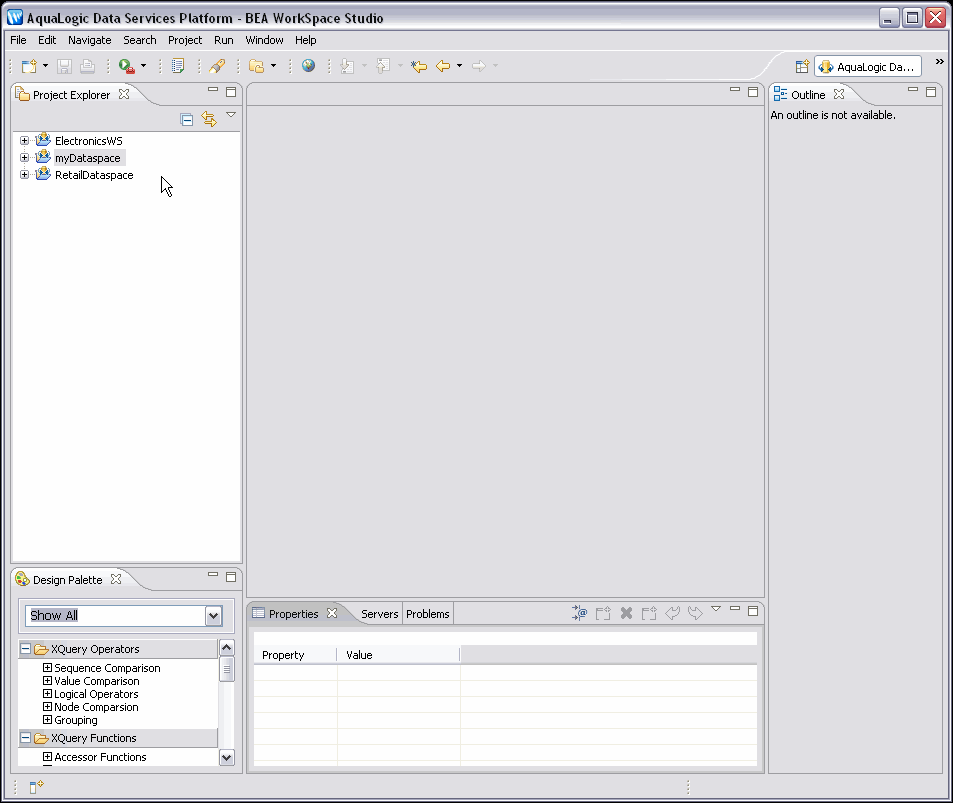Close the Design Palette tab
Screen dimensions: 953x803
coord(116,579)
